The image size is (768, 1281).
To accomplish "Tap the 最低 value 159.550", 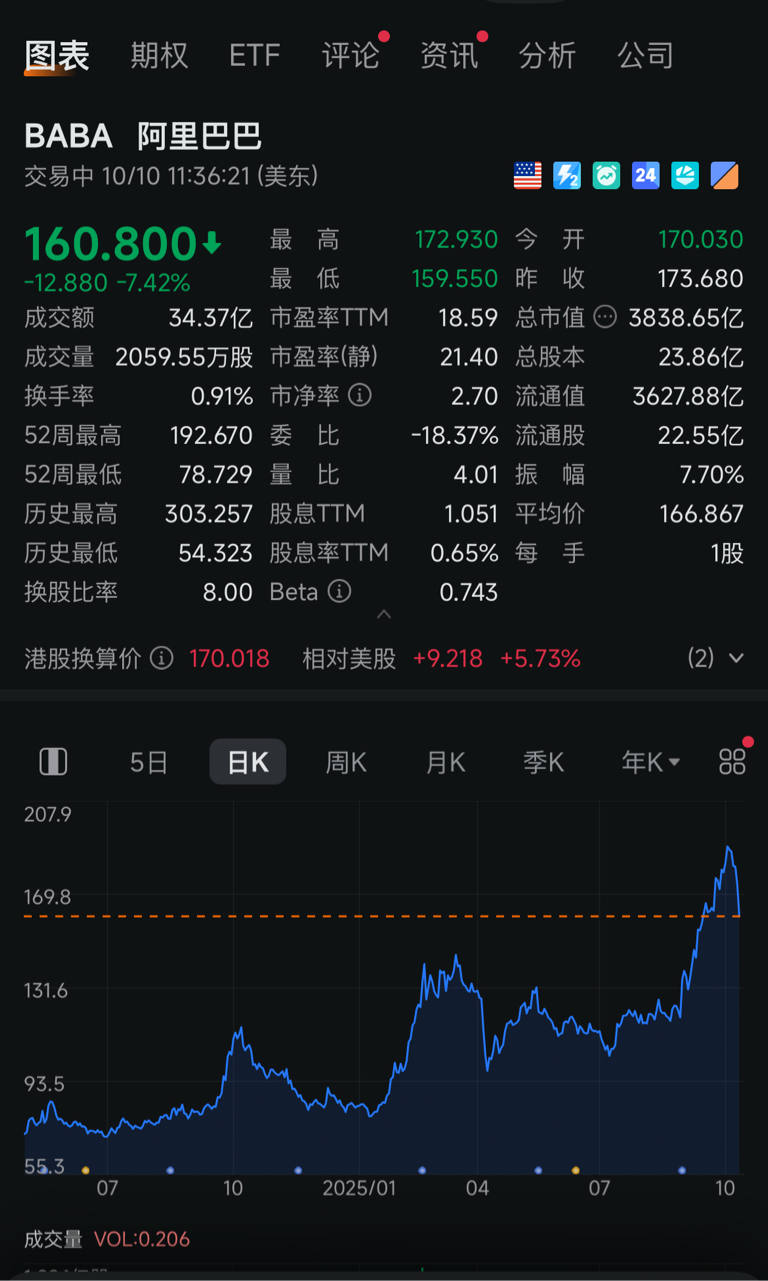I will click(455, 278).
